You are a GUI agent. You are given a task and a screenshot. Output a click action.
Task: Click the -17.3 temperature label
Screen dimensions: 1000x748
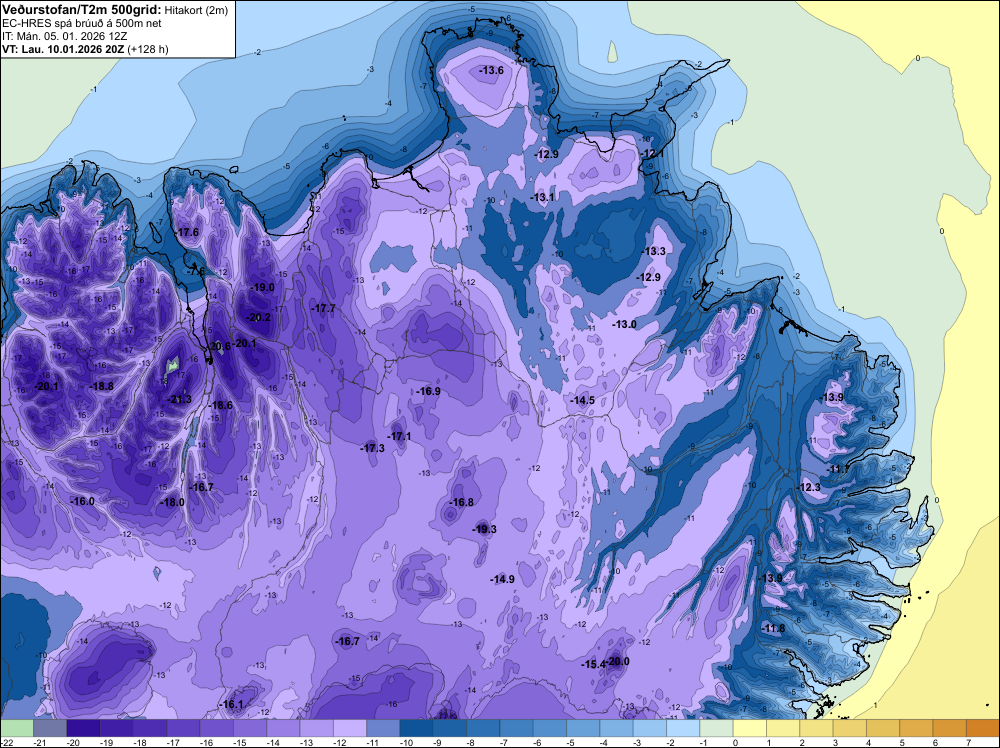[x=372, y=448]
